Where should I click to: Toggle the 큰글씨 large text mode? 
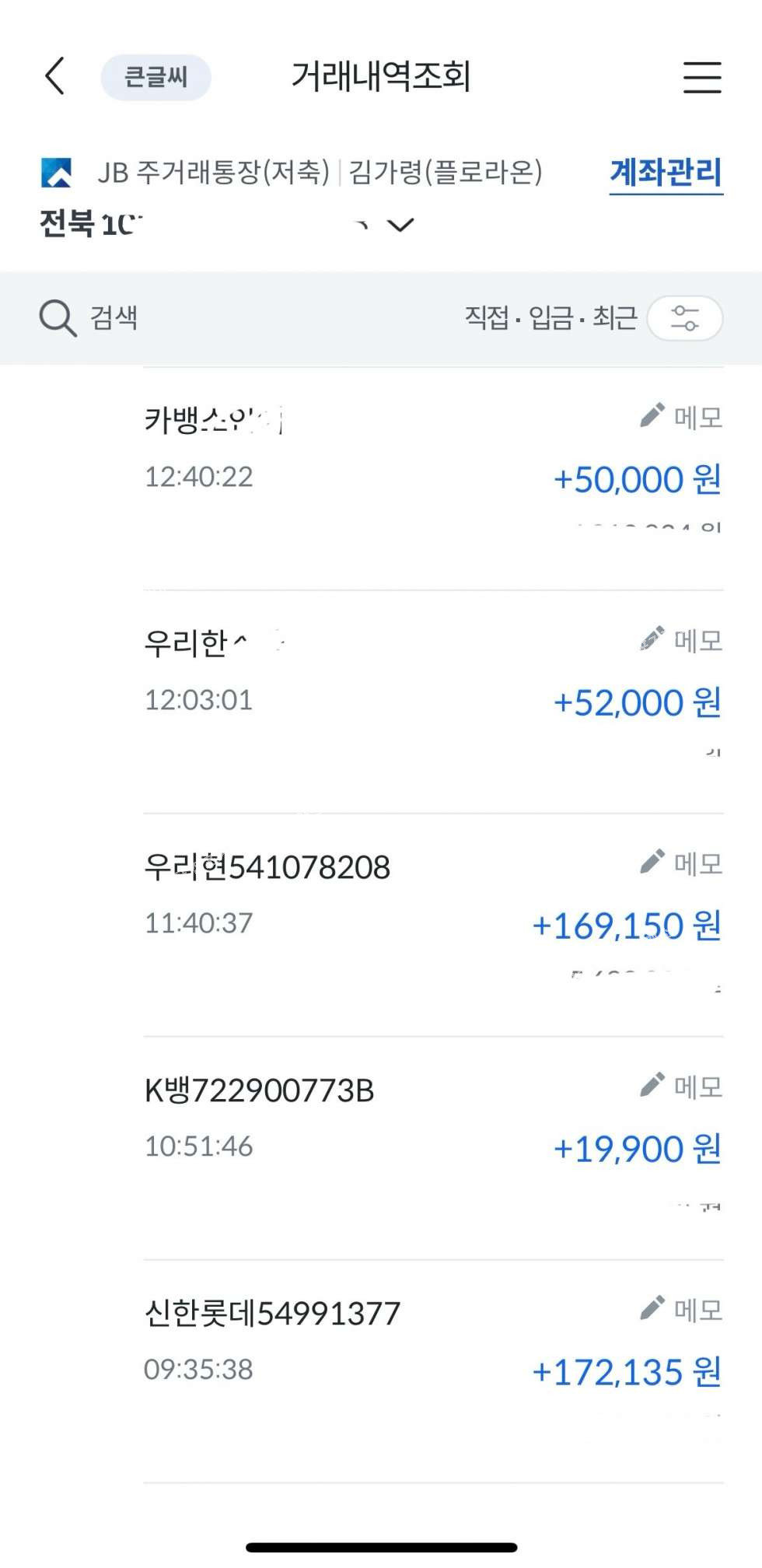156,77
